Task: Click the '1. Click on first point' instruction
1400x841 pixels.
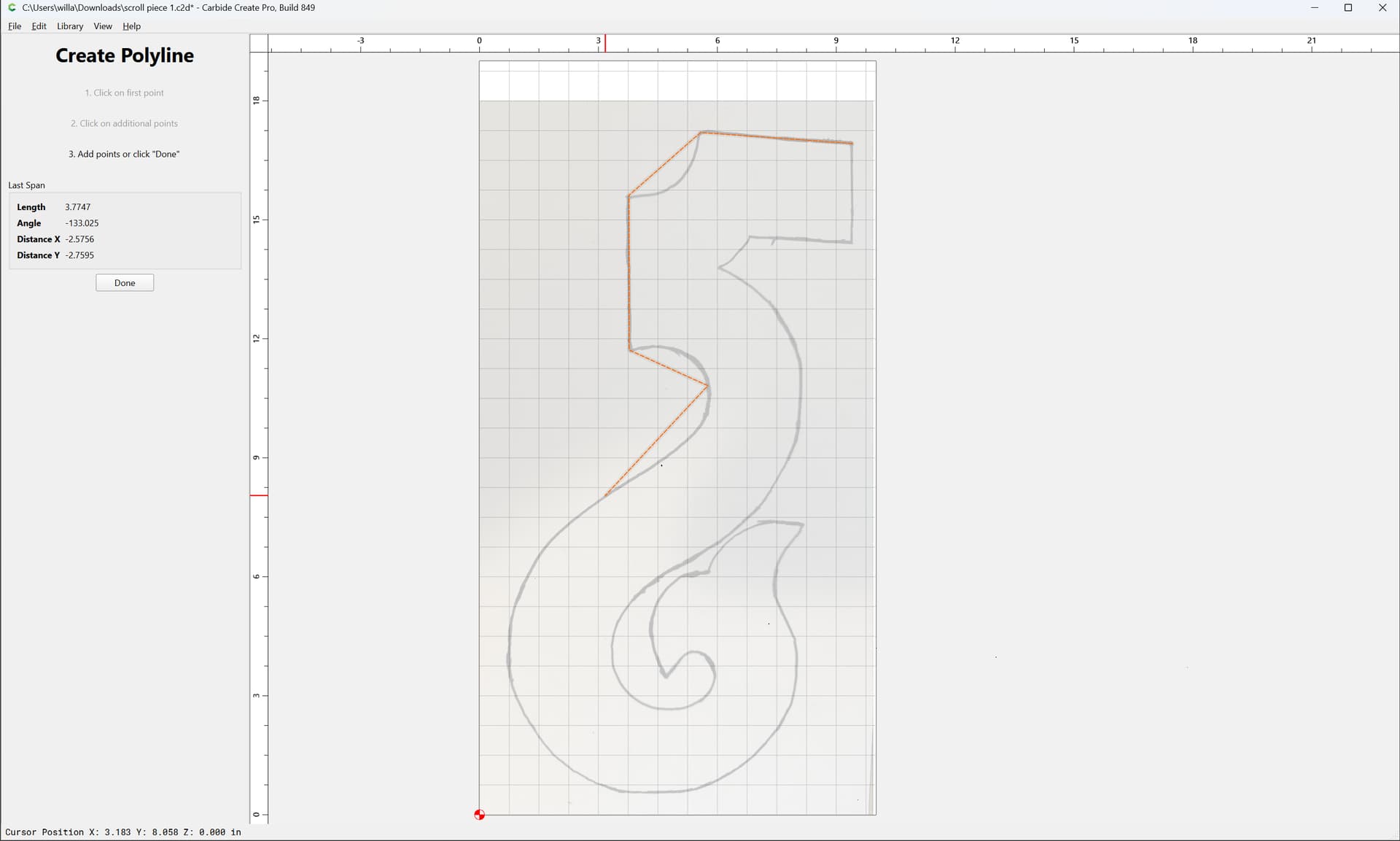Action: [x=124, y=93]
